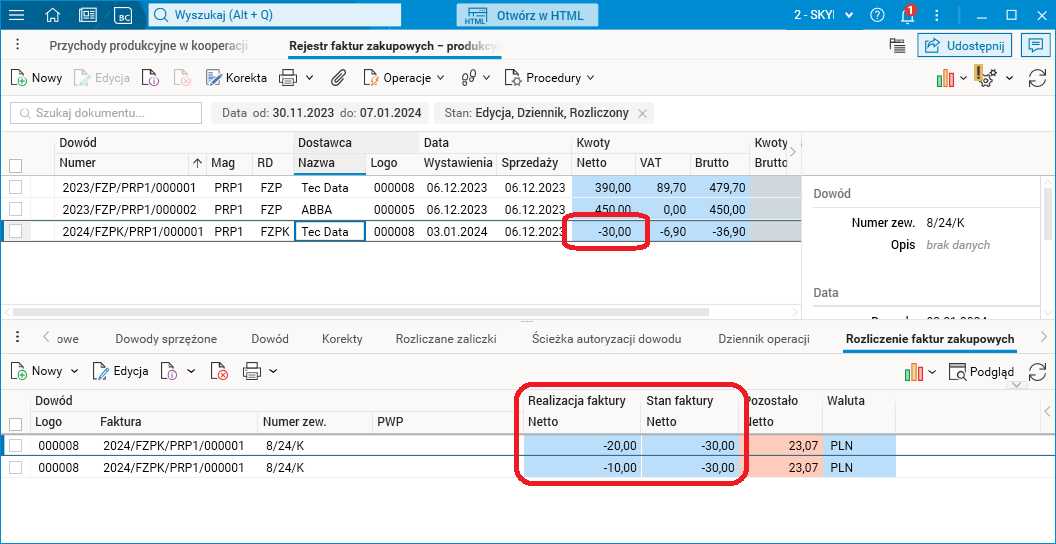Viewport: 1056px width, 544px height.
Task: Click the chart icon in bottom toolbar
Action: click(x=914, y=372)
